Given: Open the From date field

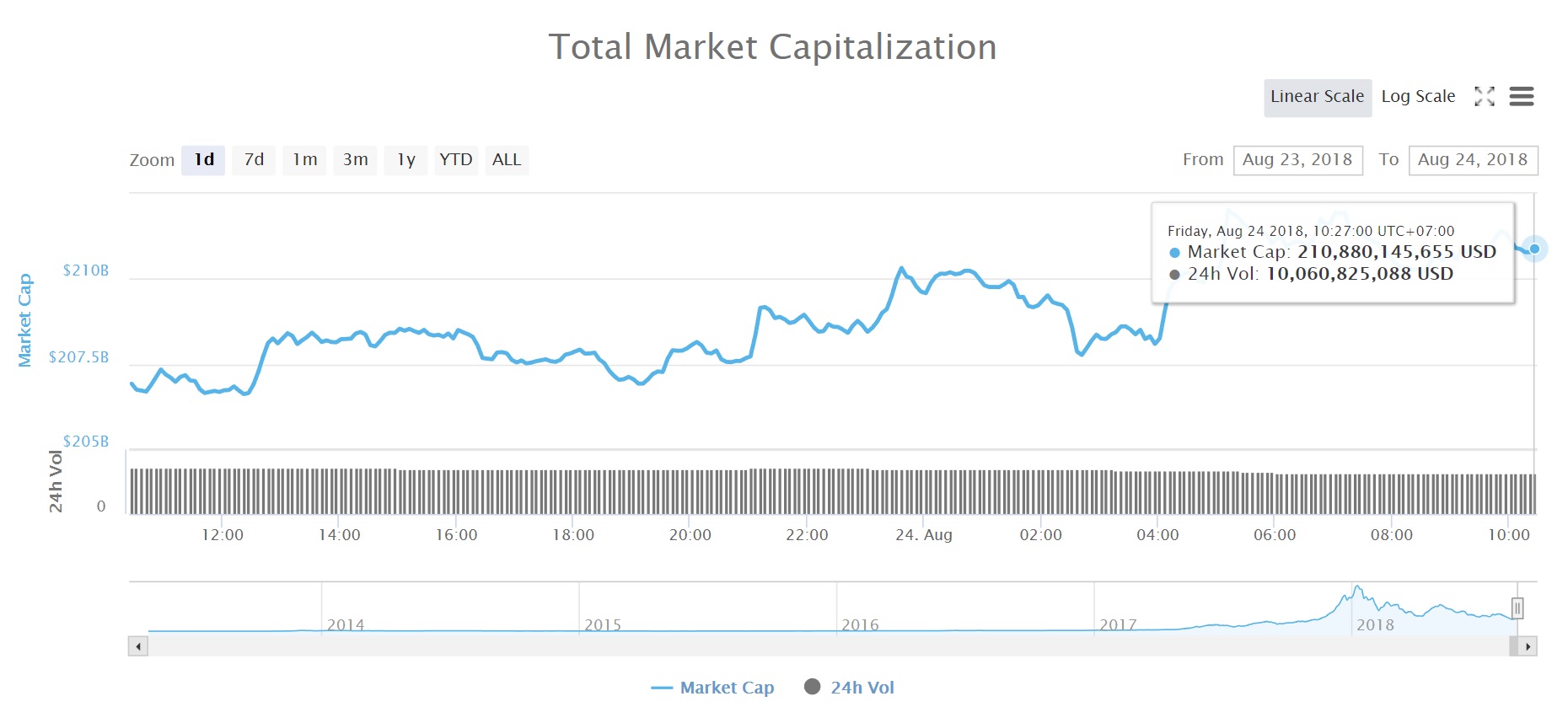Looking at the screenshot, I should click(1298, 160).
